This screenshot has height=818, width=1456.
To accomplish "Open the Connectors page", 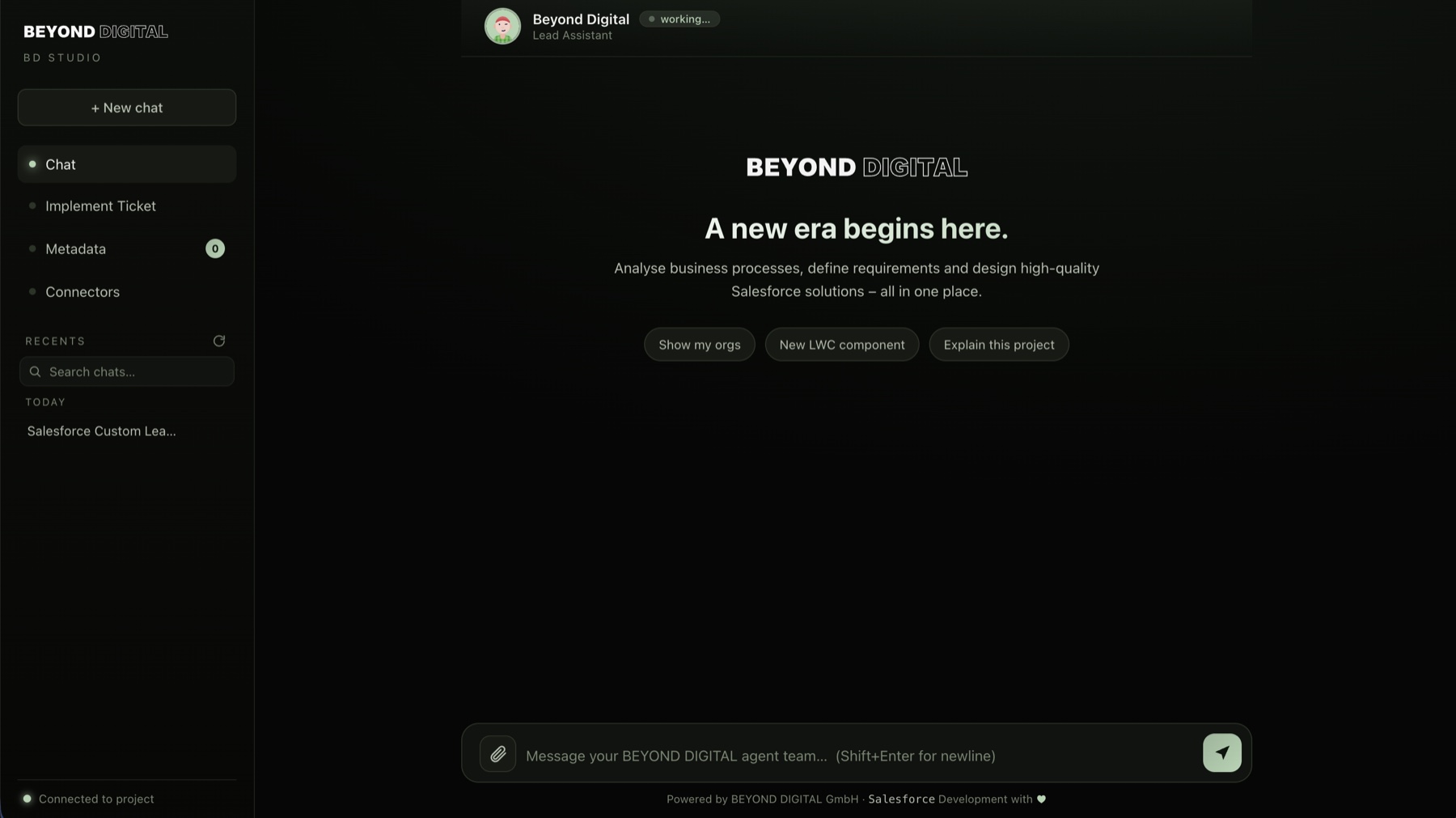I will (x=127, y=291).
